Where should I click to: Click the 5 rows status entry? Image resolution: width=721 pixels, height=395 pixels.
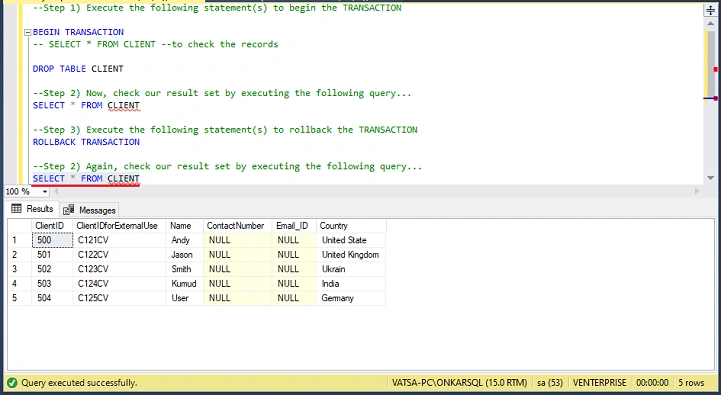click(691, 383)
